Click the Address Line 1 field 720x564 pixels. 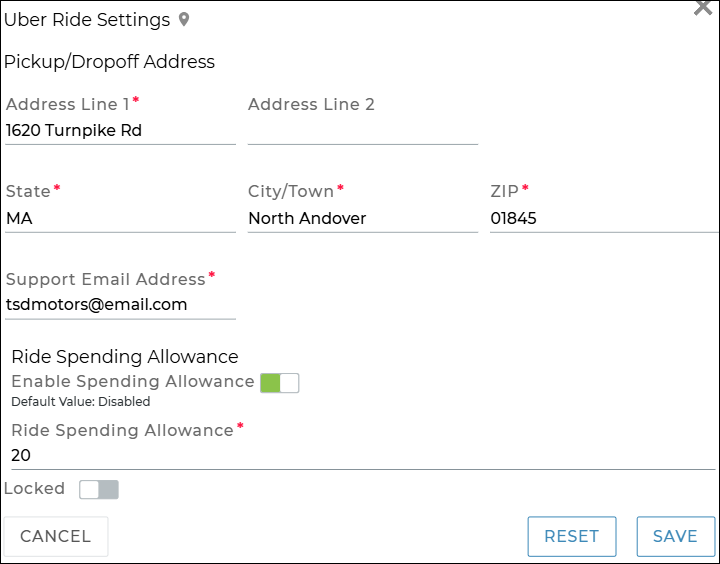click(x=120, y=130)
